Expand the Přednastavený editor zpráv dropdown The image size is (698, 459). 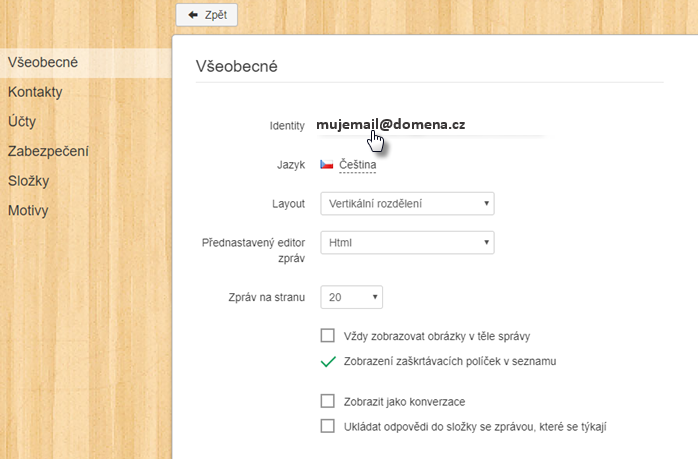coord(407,243)
